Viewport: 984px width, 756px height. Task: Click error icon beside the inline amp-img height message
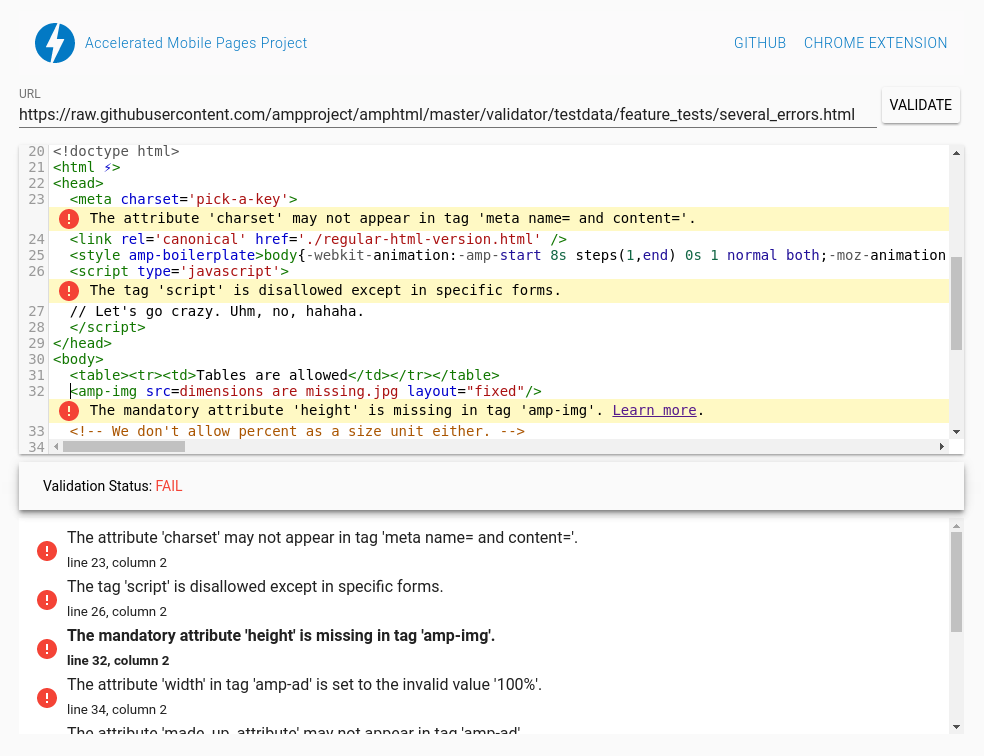68,411
